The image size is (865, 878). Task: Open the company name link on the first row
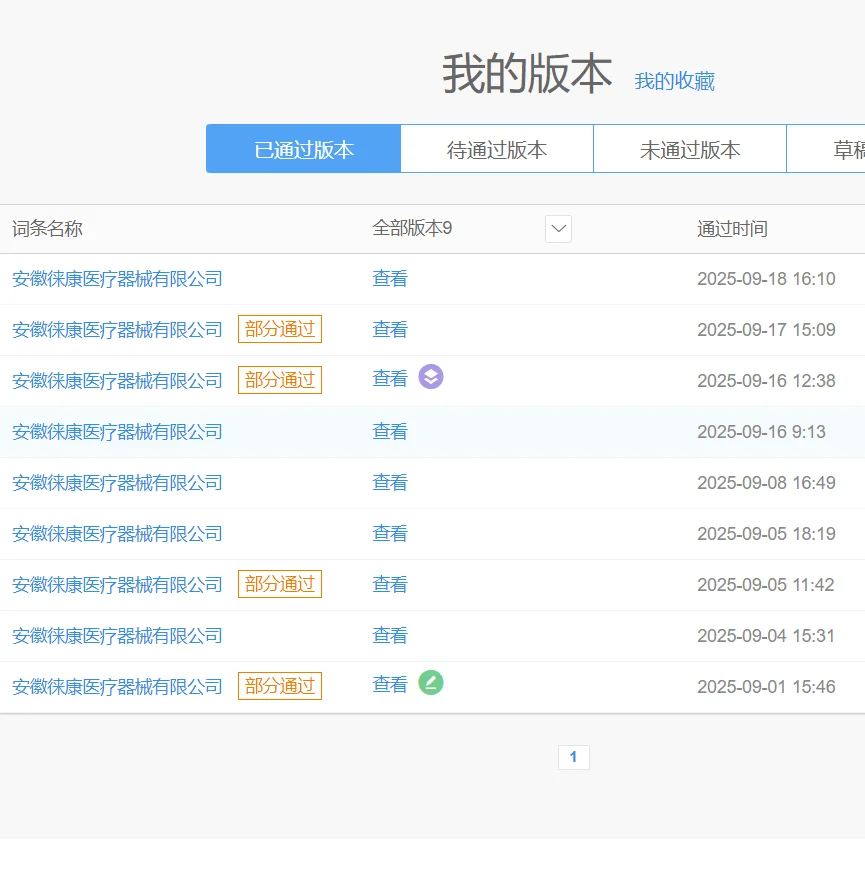tap(115, 277)
